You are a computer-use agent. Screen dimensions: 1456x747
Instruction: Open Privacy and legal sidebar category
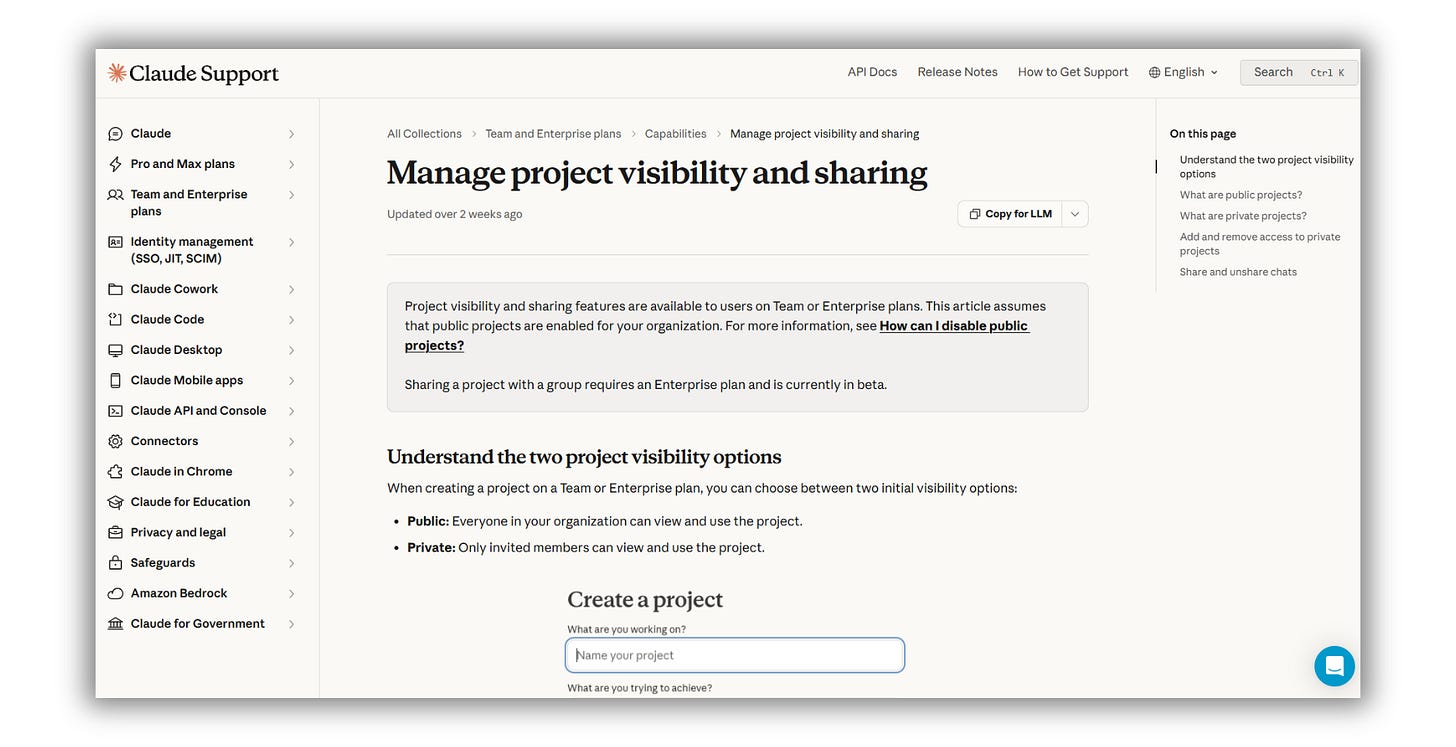pos(178,533)
